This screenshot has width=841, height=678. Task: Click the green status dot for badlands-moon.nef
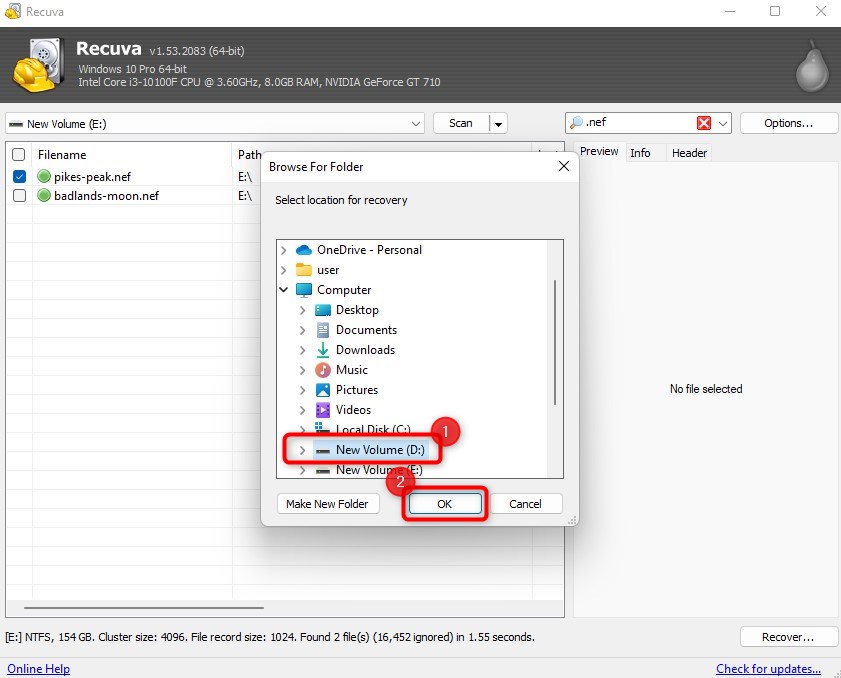pyautogui.click(x=44, y=195)
